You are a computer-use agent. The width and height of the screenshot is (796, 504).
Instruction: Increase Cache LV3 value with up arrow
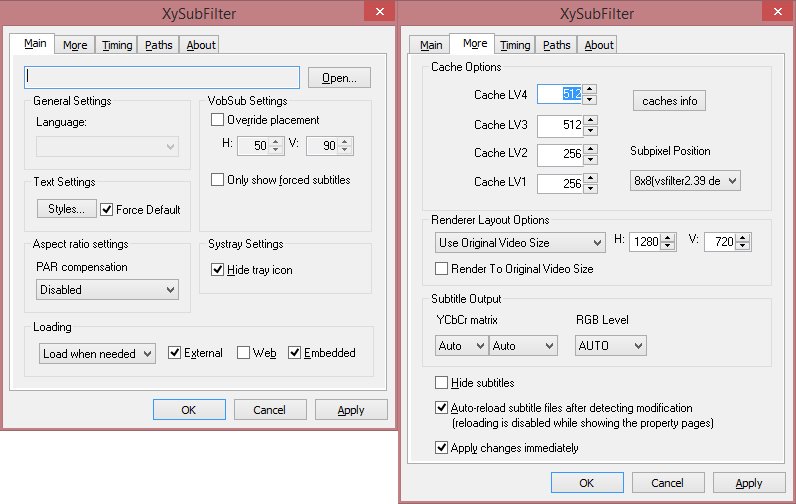click(590, 120)
